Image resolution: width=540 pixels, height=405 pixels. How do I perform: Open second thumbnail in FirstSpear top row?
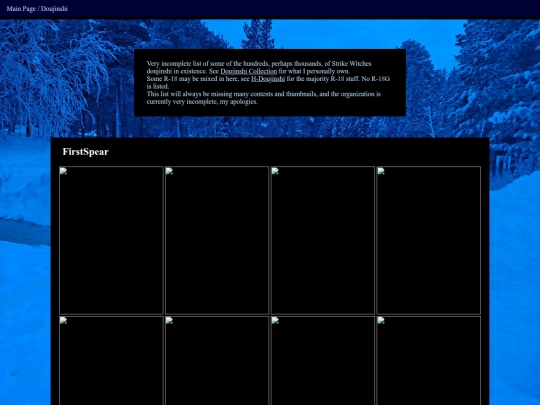click(x=217, y=240)
